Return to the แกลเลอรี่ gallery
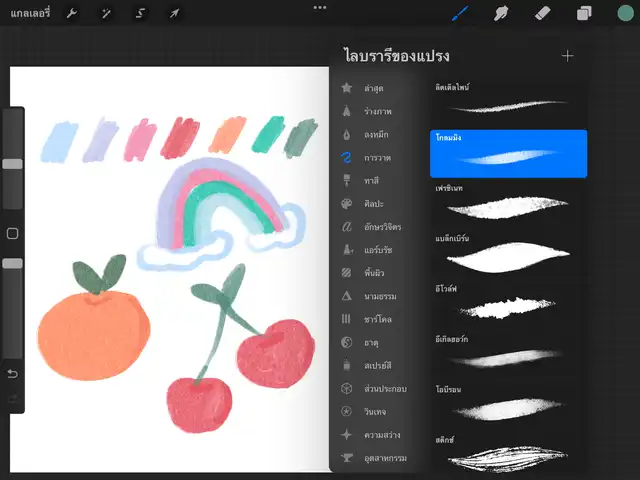The image size is (640, 480). point(28,13)
